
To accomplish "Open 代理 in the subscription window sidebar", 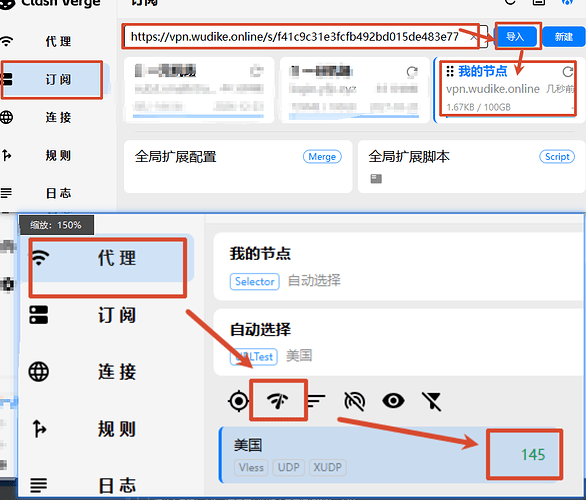I will coord(58,41).
